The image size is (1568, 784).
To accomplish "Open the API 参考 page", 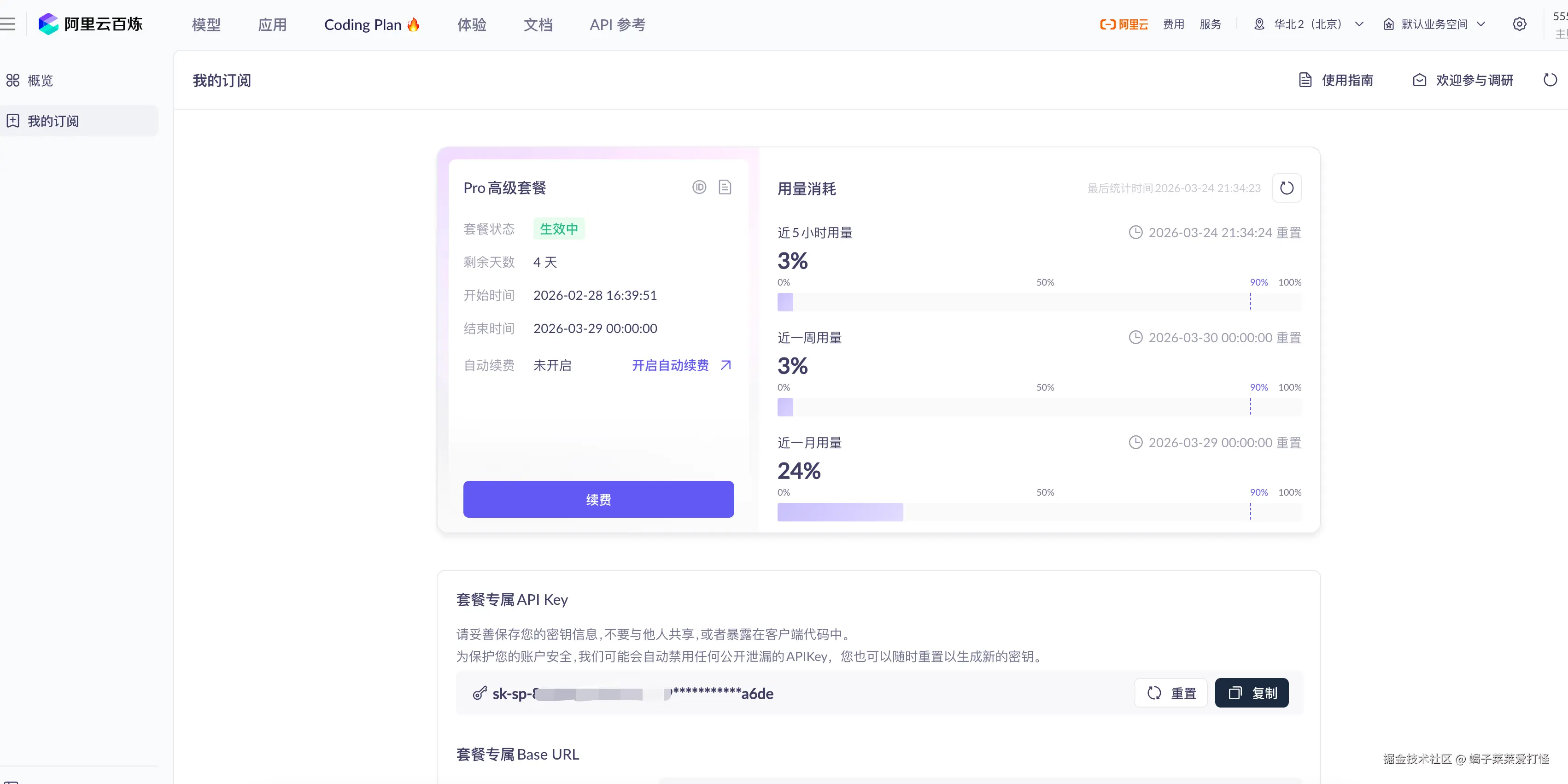I will 617,24.
